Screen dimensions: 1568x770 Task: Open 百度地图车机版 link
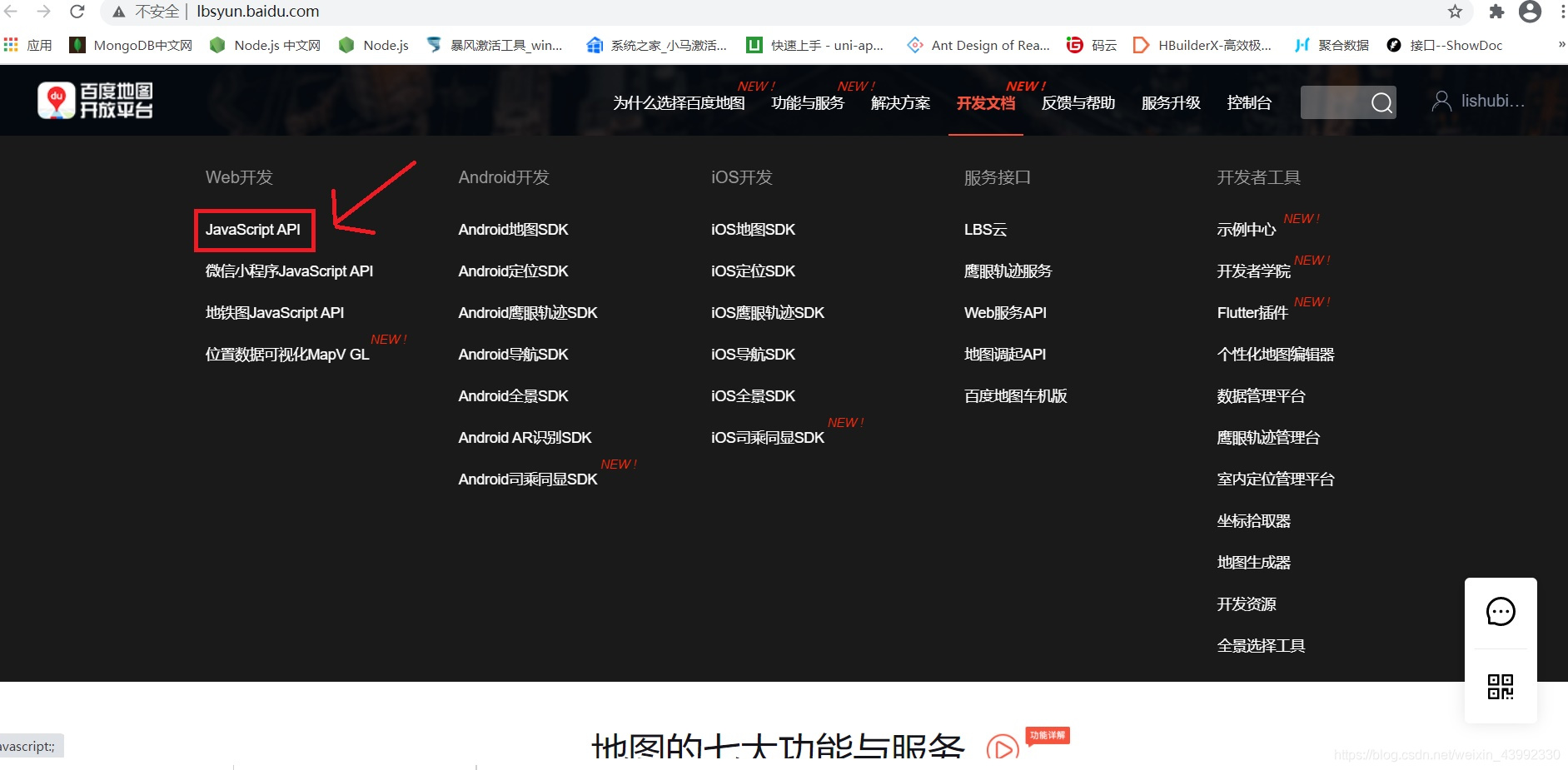tap(1016, 396)
